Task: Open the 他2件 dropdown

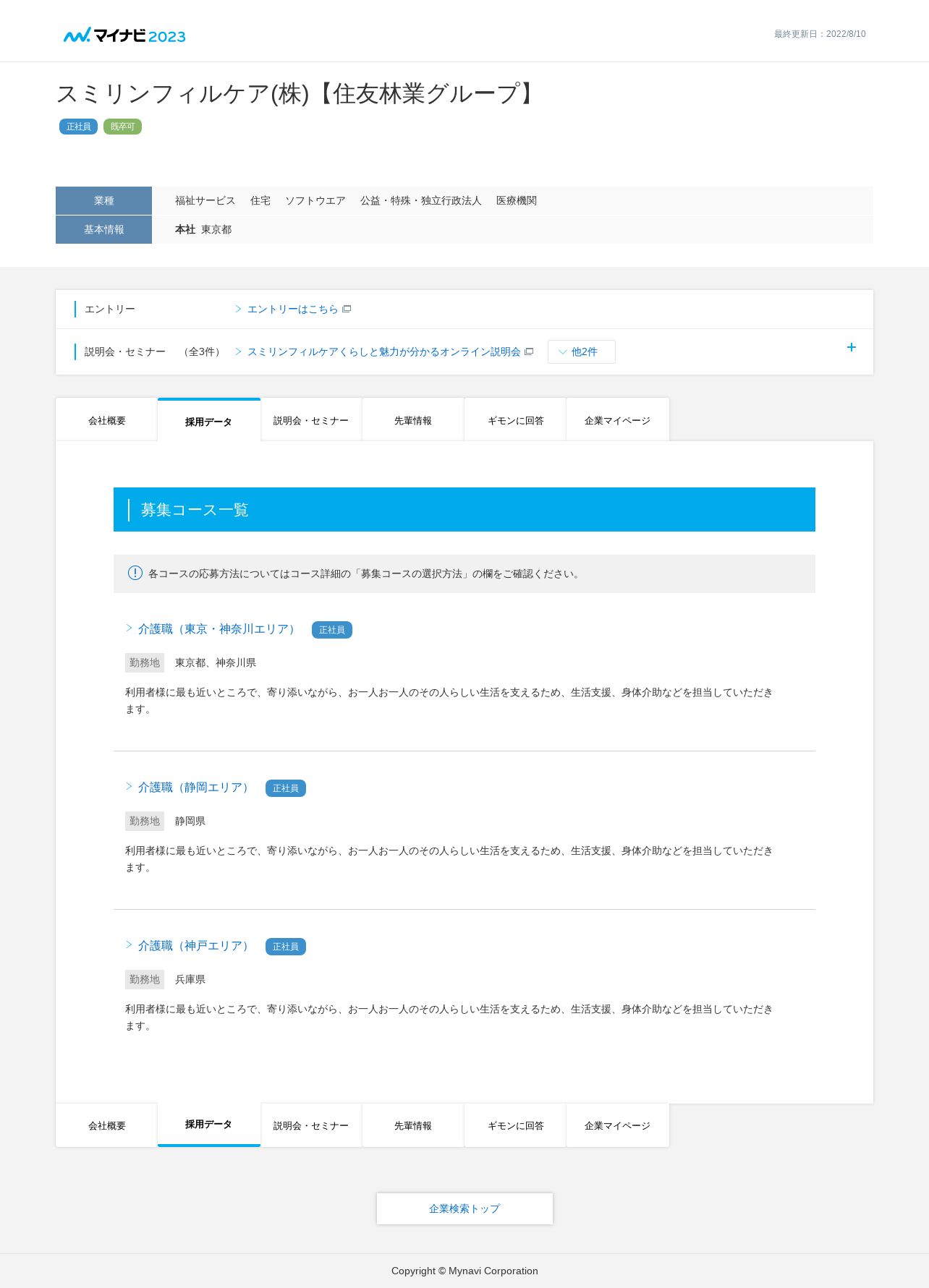Action: tap(582, 351)
